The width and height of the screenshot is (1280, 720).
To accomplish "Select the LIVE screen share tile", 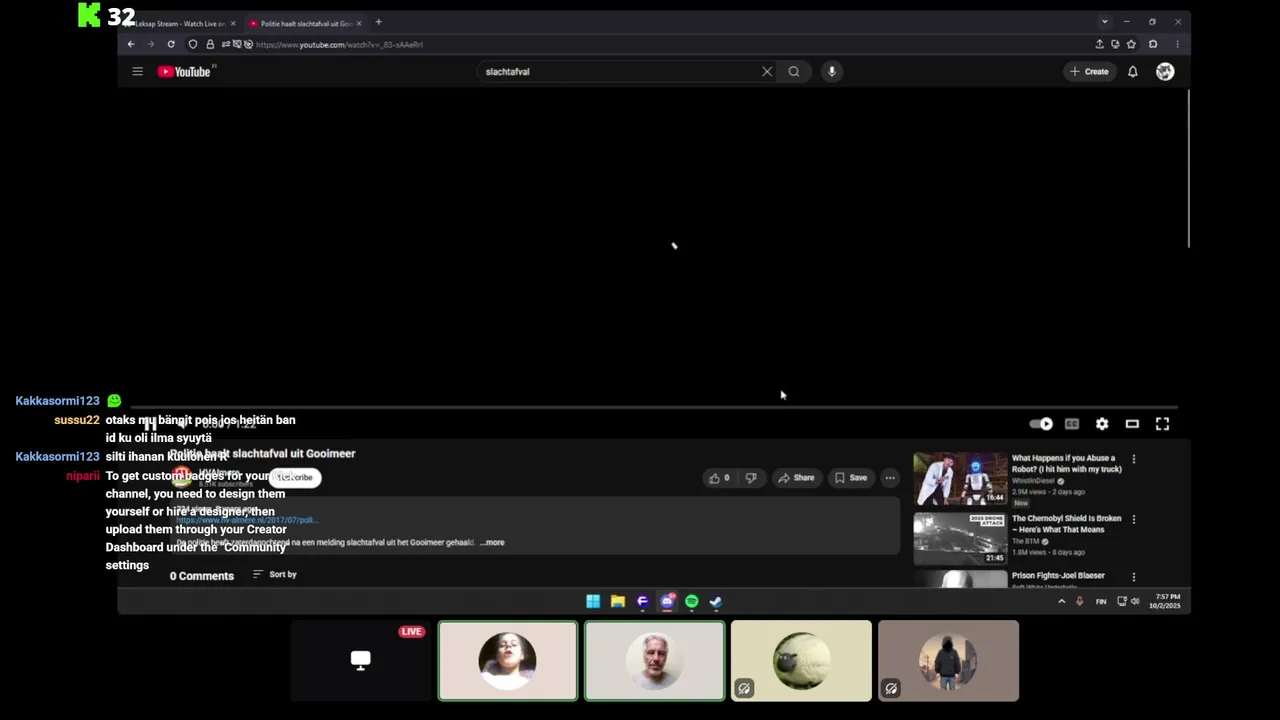I will [361, 660].
